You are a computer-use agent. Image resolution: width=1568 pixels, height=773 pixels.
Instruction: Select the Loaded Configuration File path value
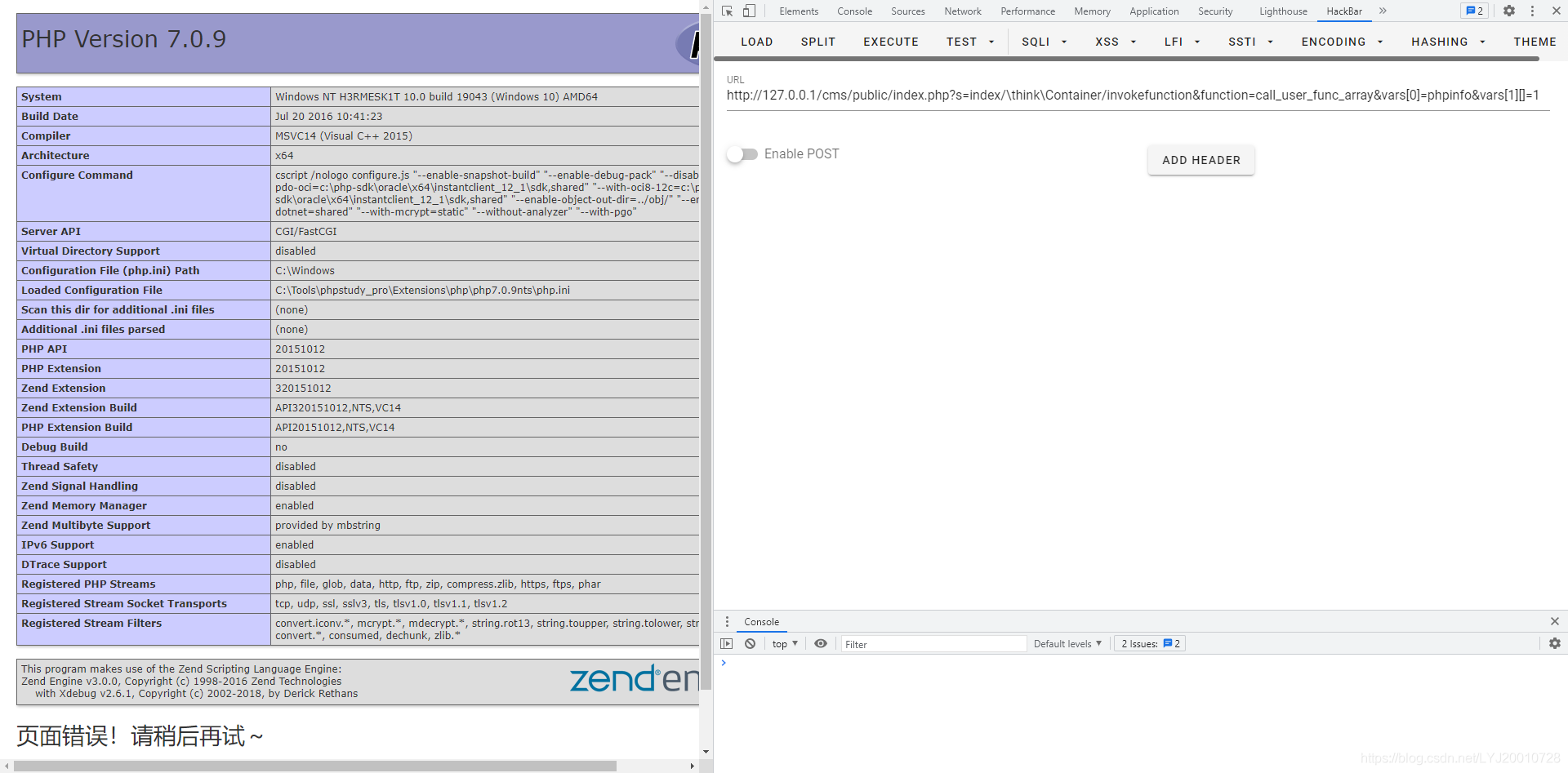(422, 291)
